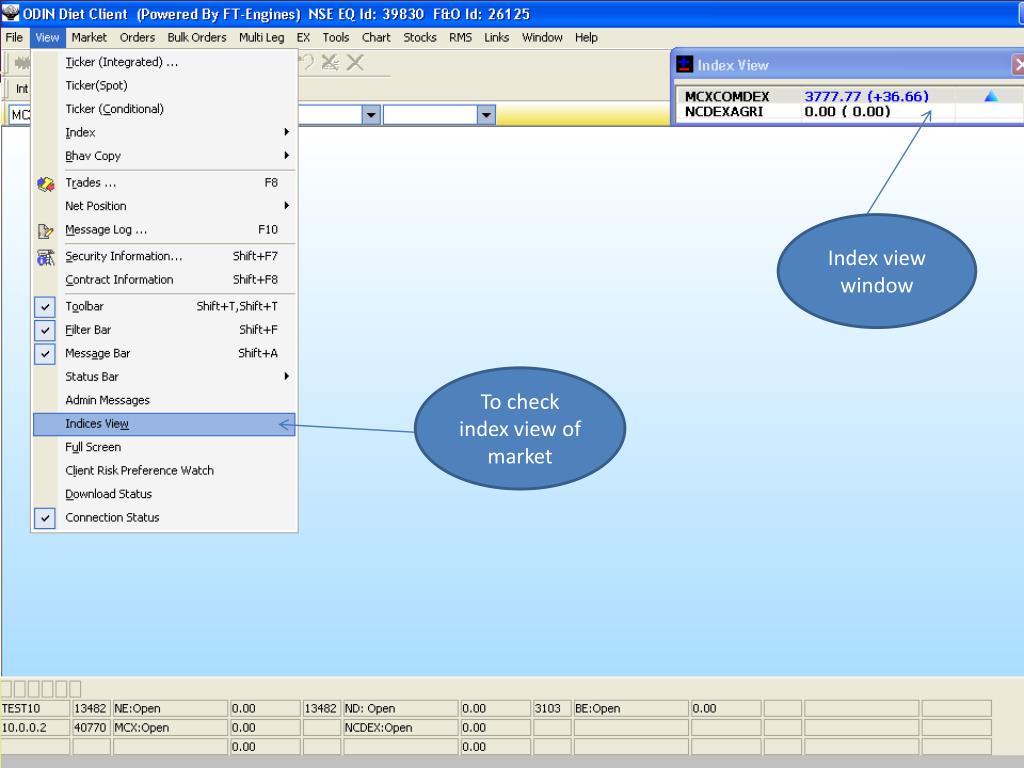This screenshot has width=1024, height=768.
Task: Click the NE:Open status cell
Action: click(x=170, y=709)
